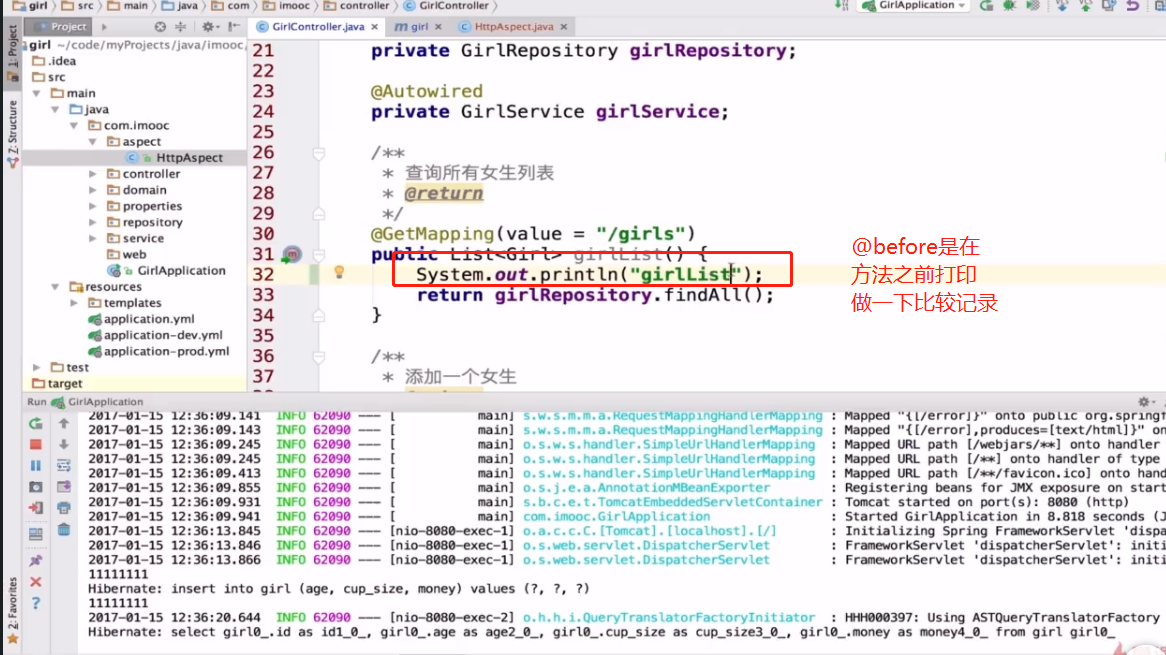Viewport: 1166px width, 655px height.
Task: Print console output with printer icon
Action: coord(64,509)
